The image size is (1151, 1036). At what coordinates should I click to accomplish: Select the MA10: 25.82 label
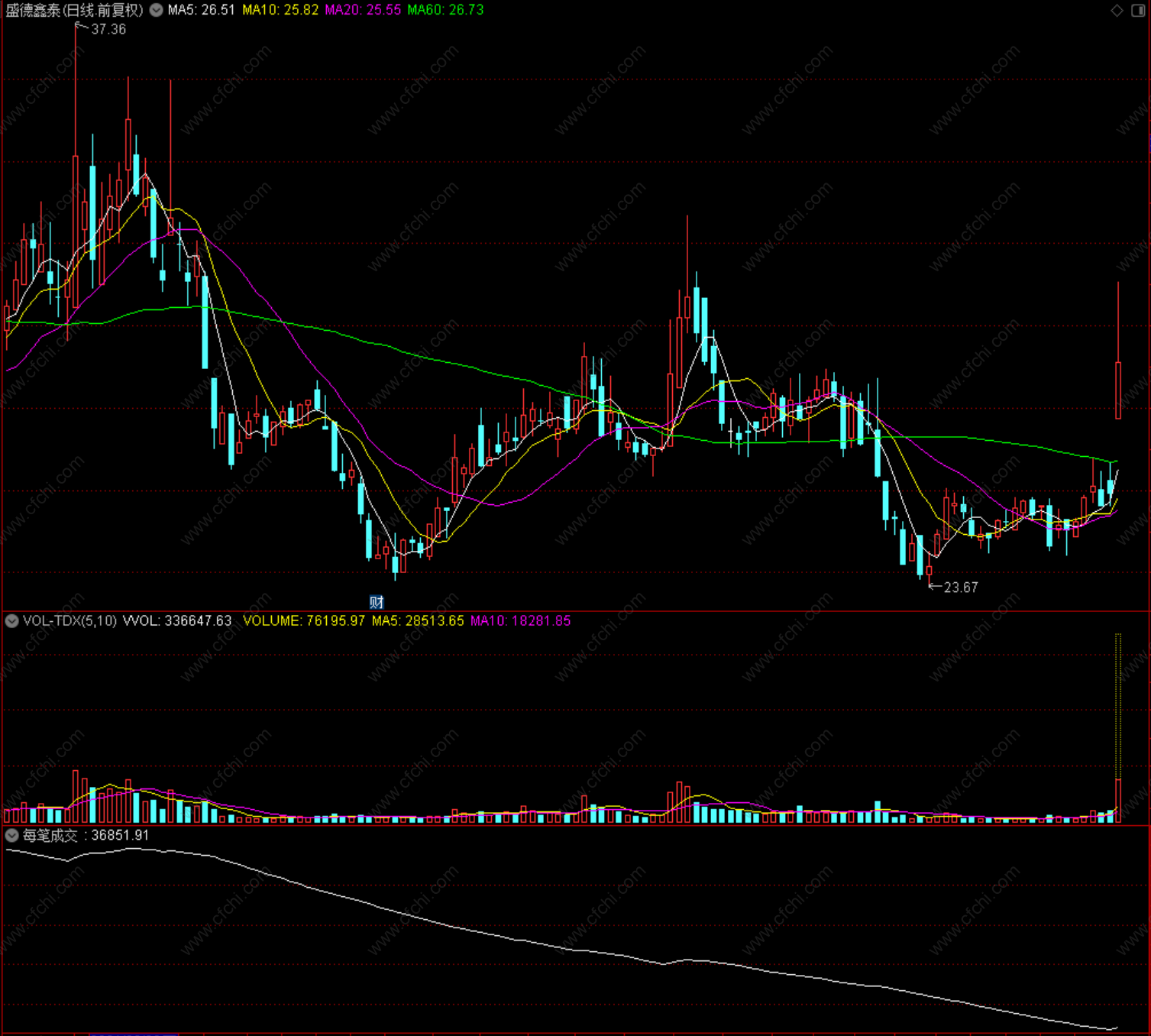(x=280, y=10)
